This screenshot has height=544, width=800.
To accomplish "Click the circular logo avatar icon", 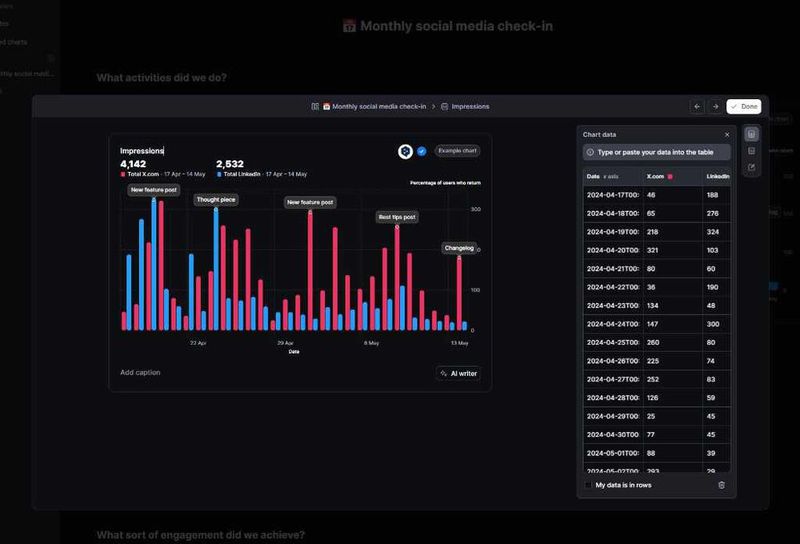I will (405, 151).
